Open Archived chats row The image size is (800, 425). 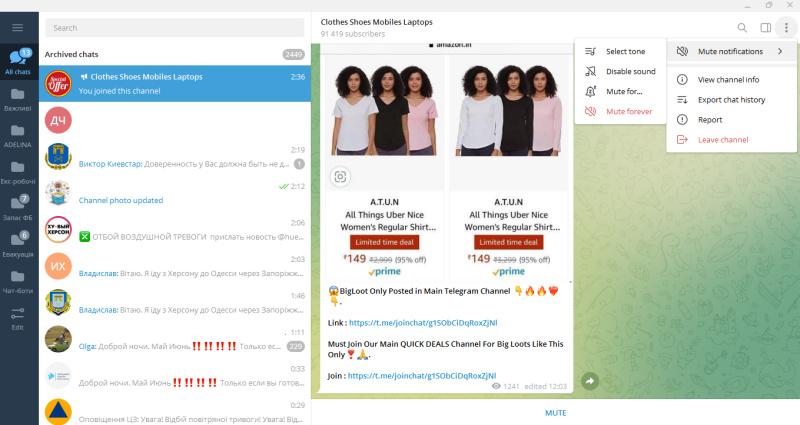pyautogui.click(x=174, y=54)
